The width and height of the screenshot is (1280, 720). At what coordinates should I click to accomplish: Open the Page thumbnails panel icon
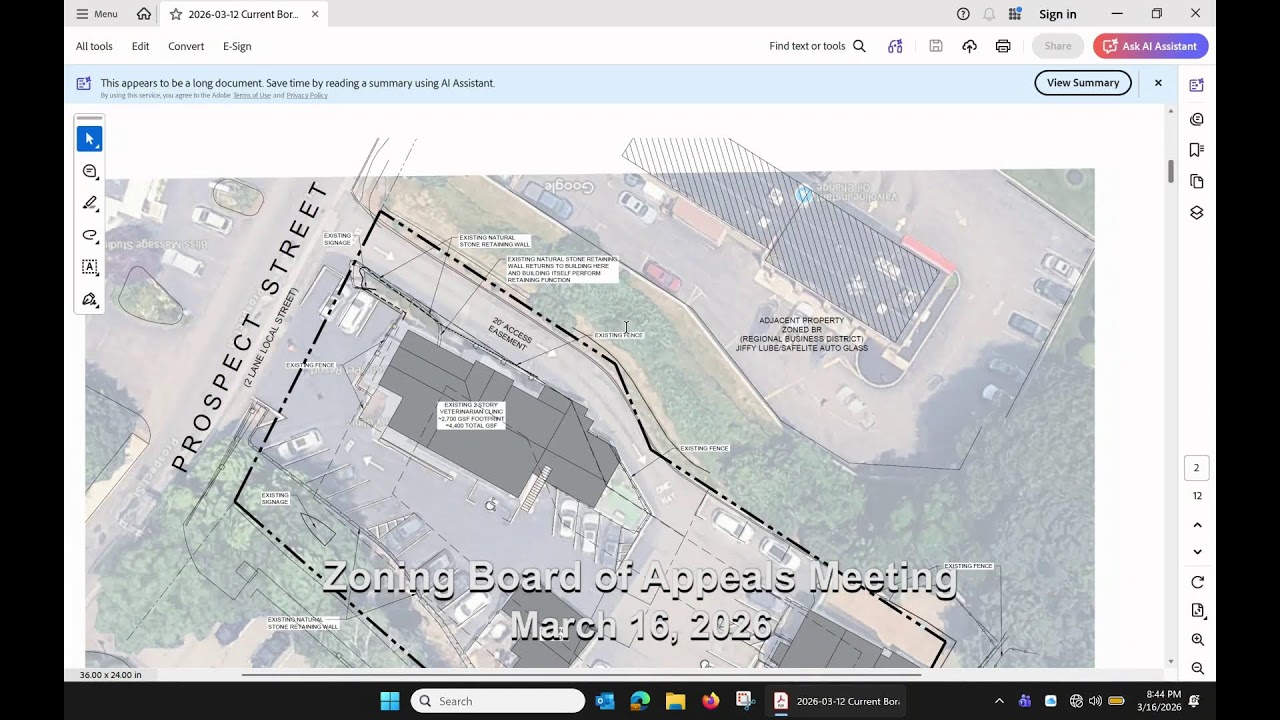pos(1196,181)
